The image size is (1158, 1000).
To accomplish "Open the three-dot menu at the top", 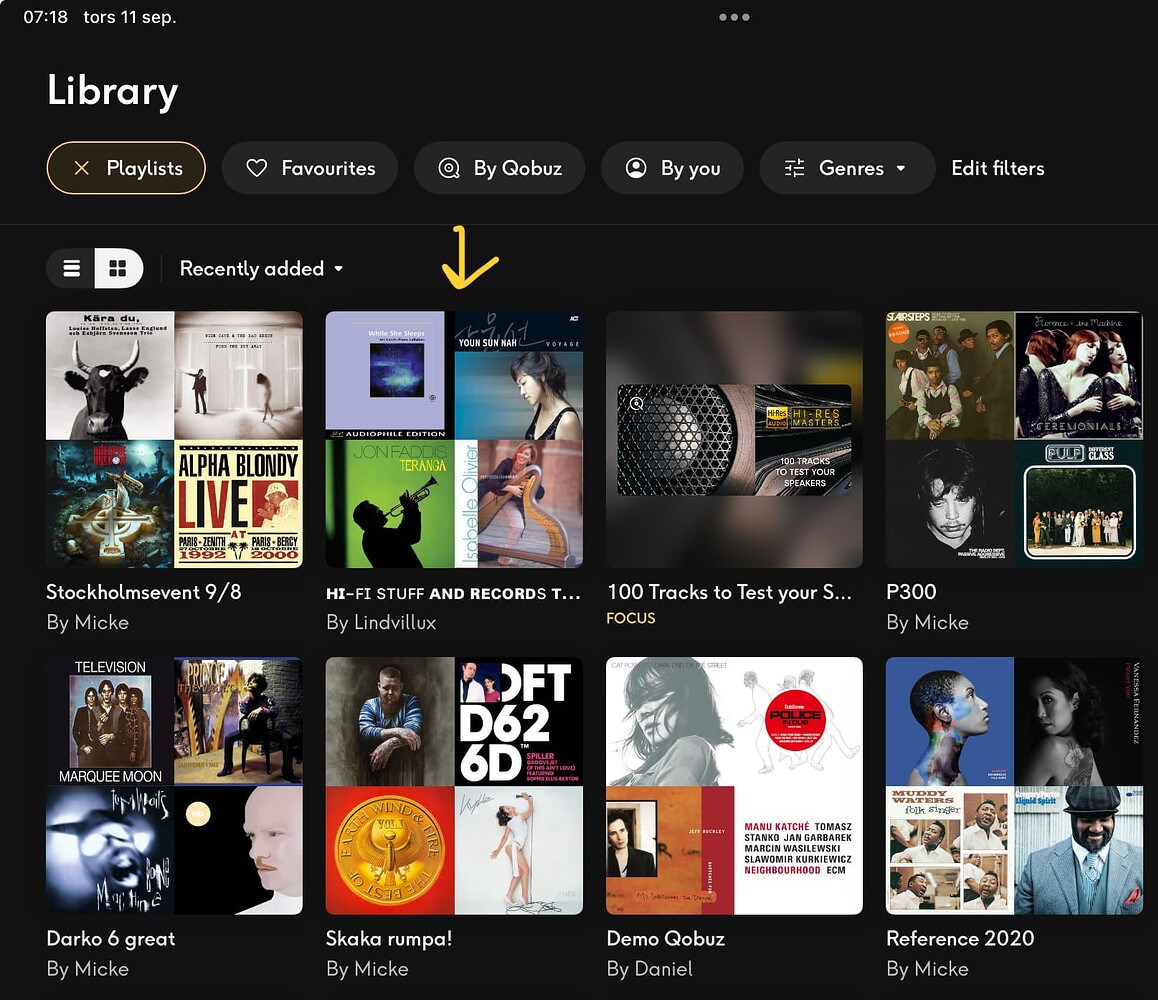I will pyautogui.click(x=734, y=17).
